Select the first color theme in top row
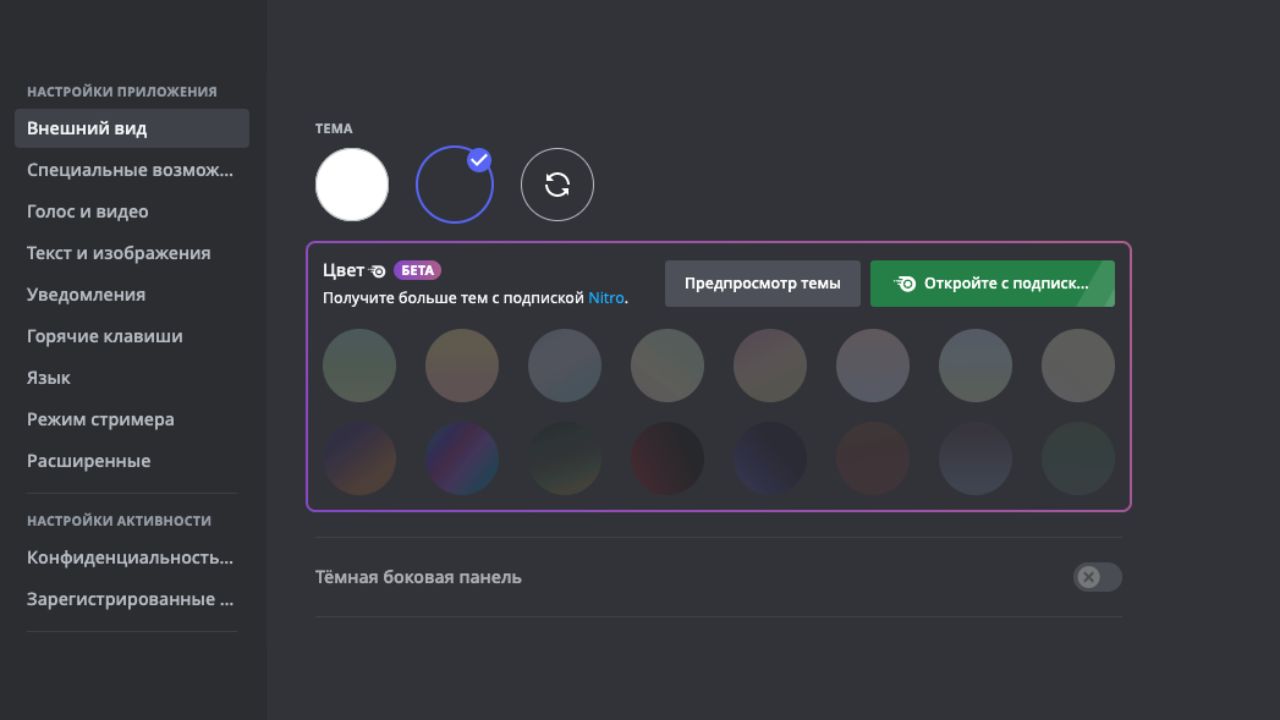The height and width of the screenshot is (720, 1280). pyautogui.click(x=359, y=366)
